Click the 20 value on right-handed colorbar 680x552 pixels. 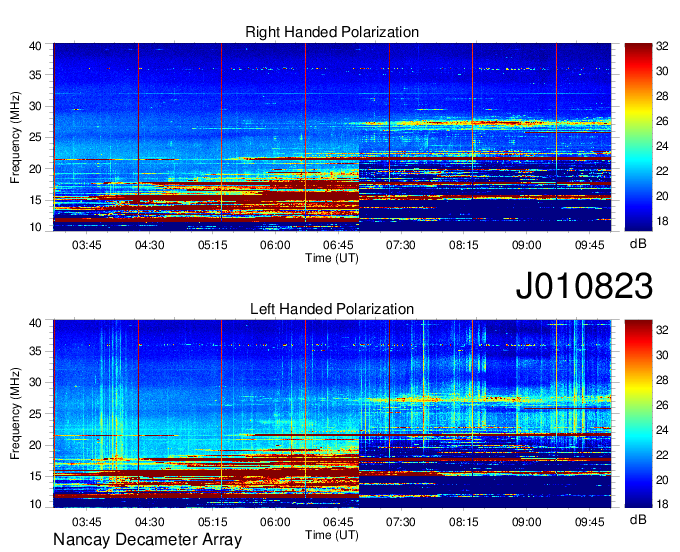click(x=662, y=196)
